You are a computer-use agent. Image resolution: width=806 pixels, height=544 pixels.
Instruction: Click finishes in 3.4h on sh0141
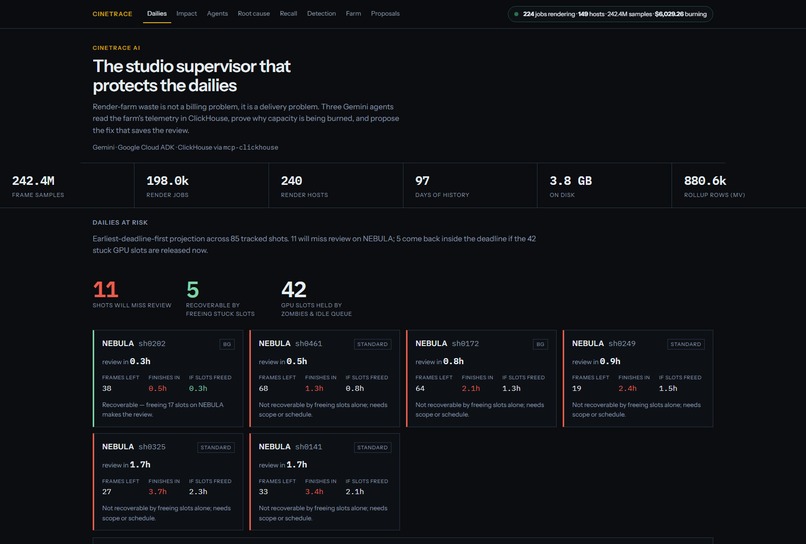(314, 492)
